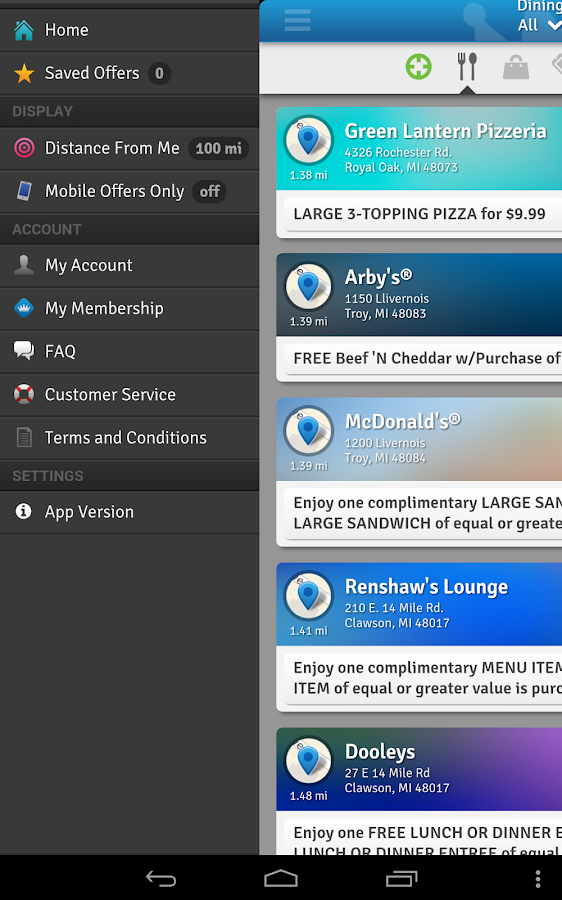Open Terms and Conditions menu item
Screen dimensions: 562x900
pos(129,437)
